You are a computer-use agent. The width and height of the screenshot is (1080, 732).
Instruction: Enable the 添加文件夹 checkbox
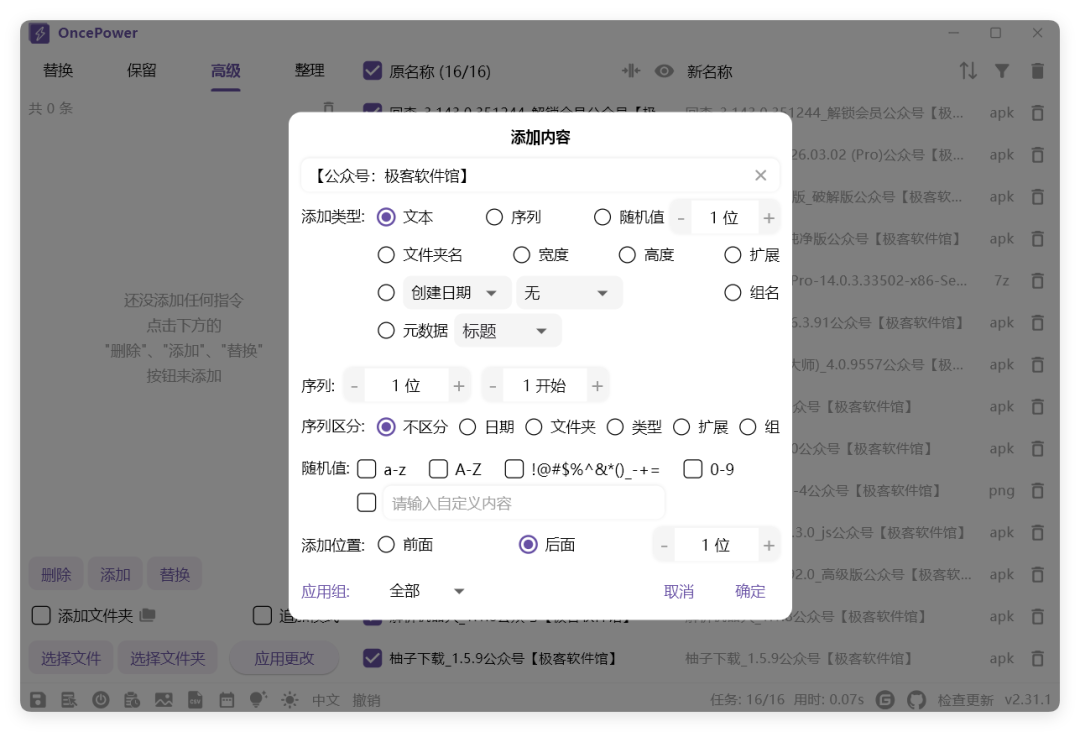coord(41,616)
